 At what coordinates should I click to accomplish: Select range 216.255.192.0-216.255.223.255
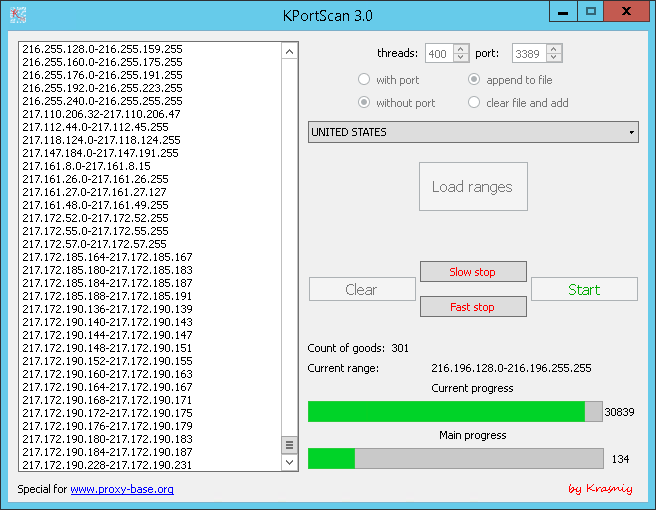pyautogui.click(x=102, y=88)
